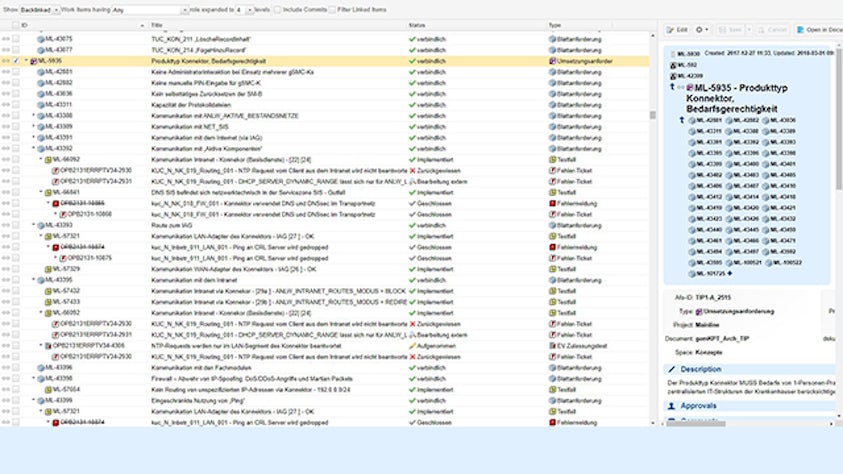Click the Blattanforderung type icon in ML-43396 row
This screenshot has width=843, height=474.
[x=552, y=368]
